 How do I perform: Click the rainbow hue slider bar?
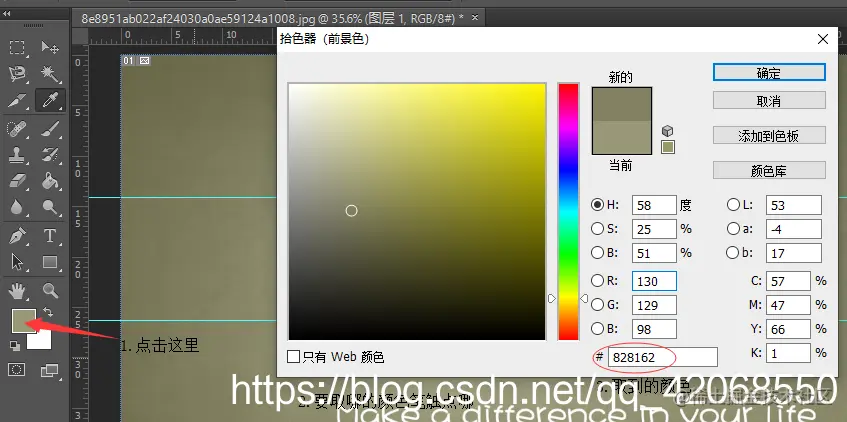[x=568, y=211]
